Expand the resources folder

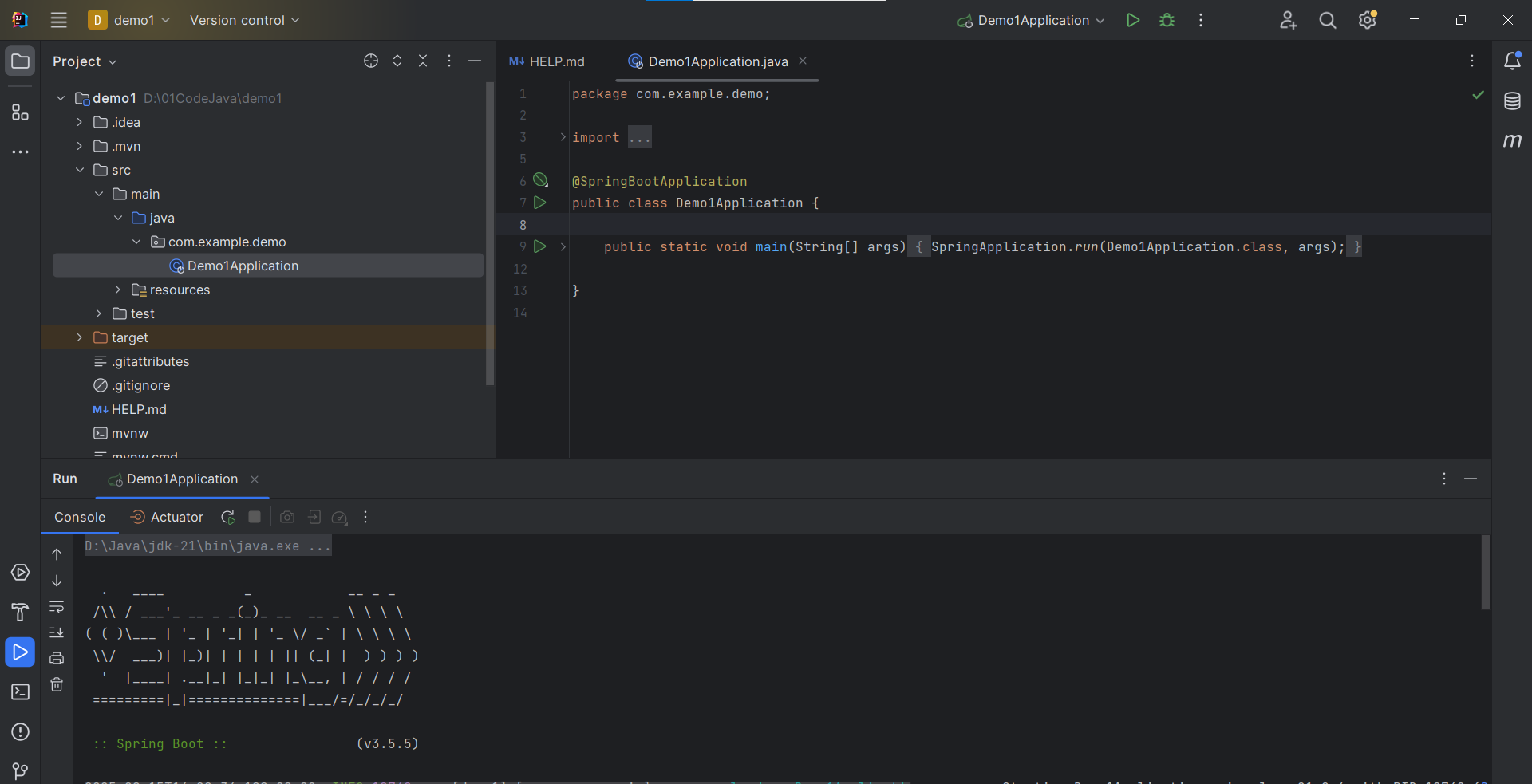[117, 290]
